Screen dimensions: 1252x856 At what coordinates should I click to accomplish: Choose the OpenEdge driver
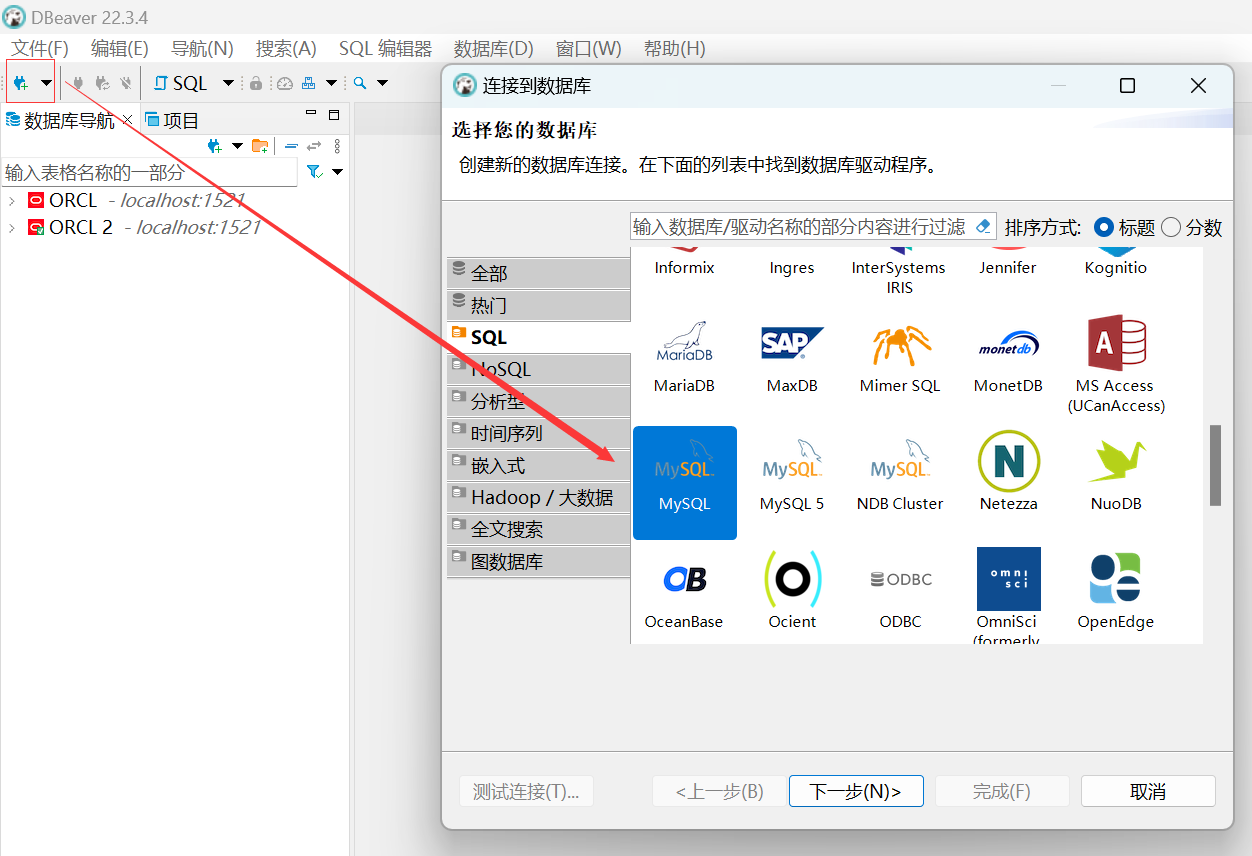(1116, 591)
